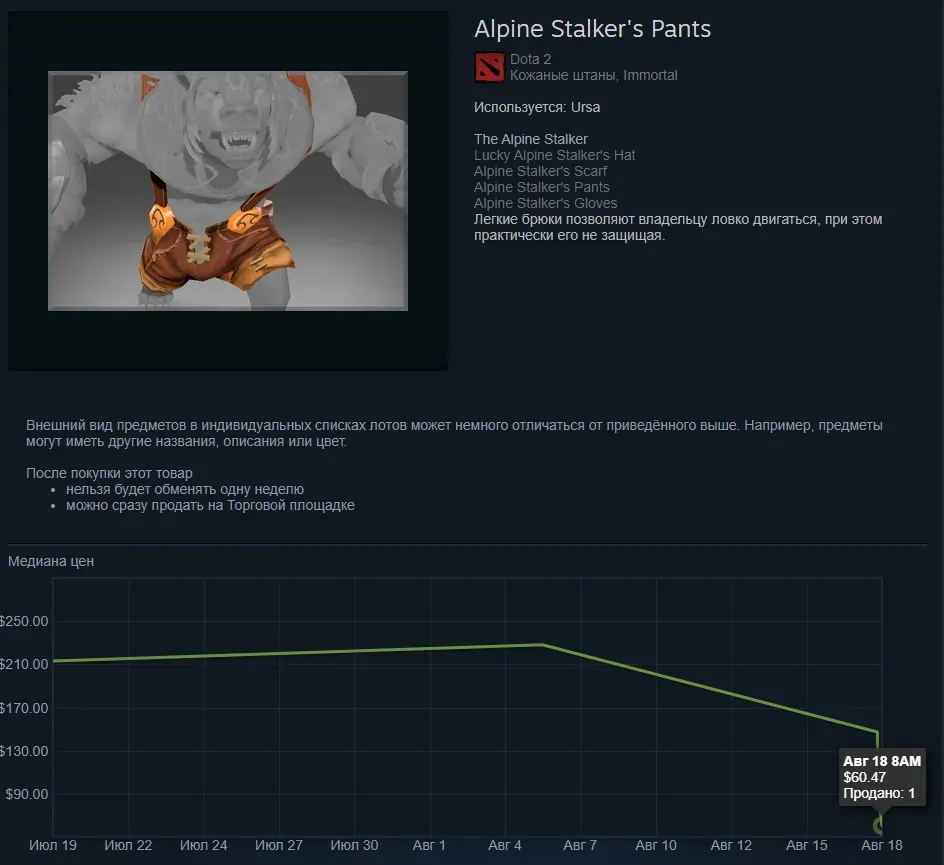Open Alpine Stalker's Pants set entry
The image size is (944, 865).
coord(541,187)
